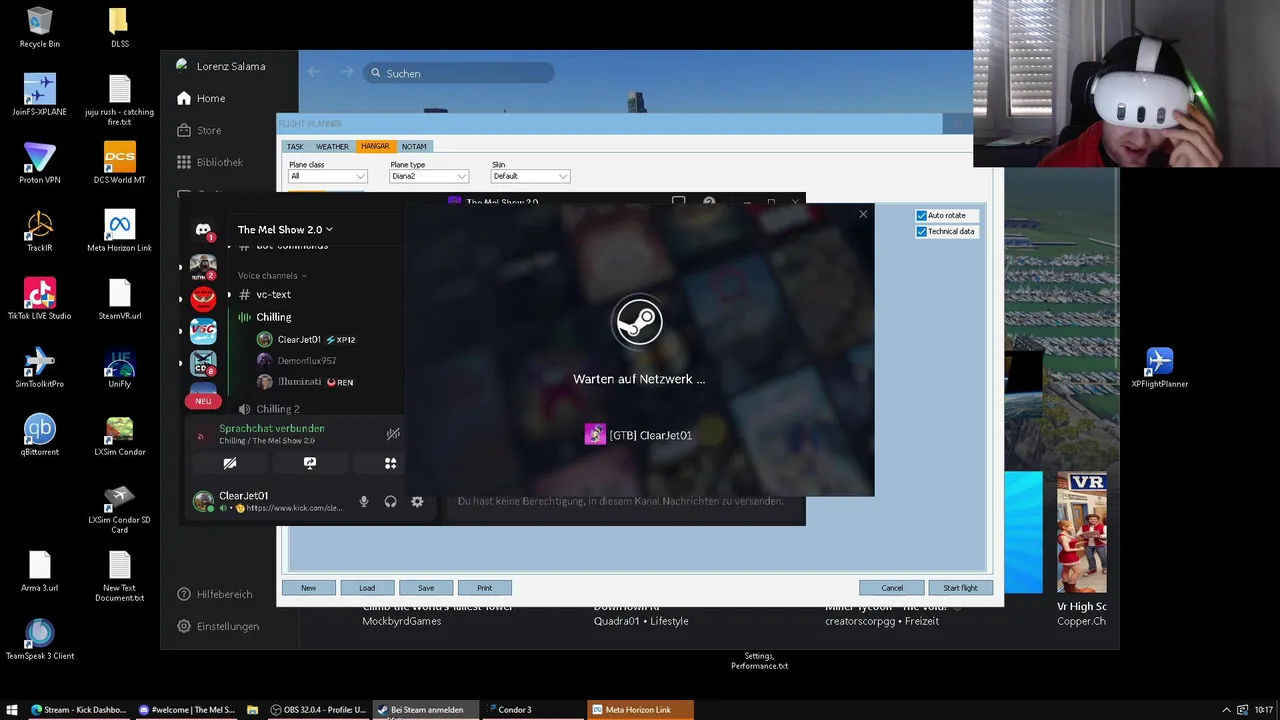This screenshot has height=720, width=1280.
Task: Open the Windows Start button
Action: [x=12, y=710]
